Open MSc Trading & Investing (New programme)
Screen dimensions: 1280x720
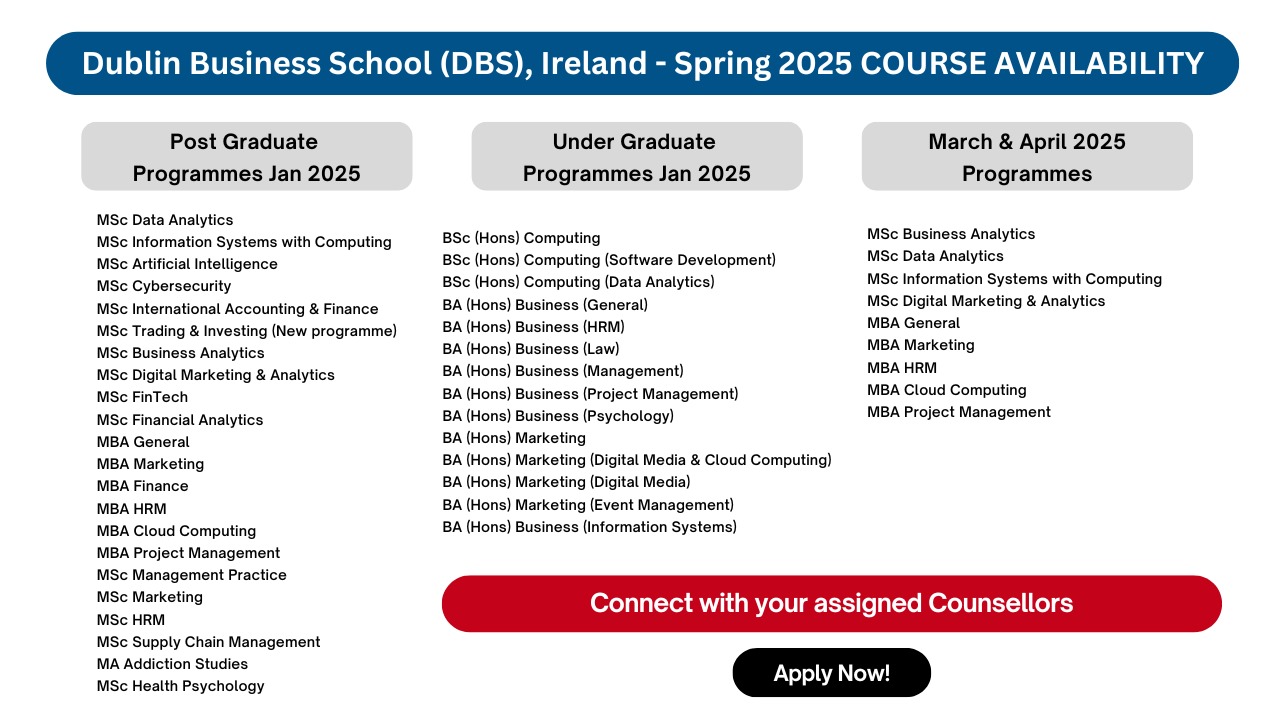247,331
